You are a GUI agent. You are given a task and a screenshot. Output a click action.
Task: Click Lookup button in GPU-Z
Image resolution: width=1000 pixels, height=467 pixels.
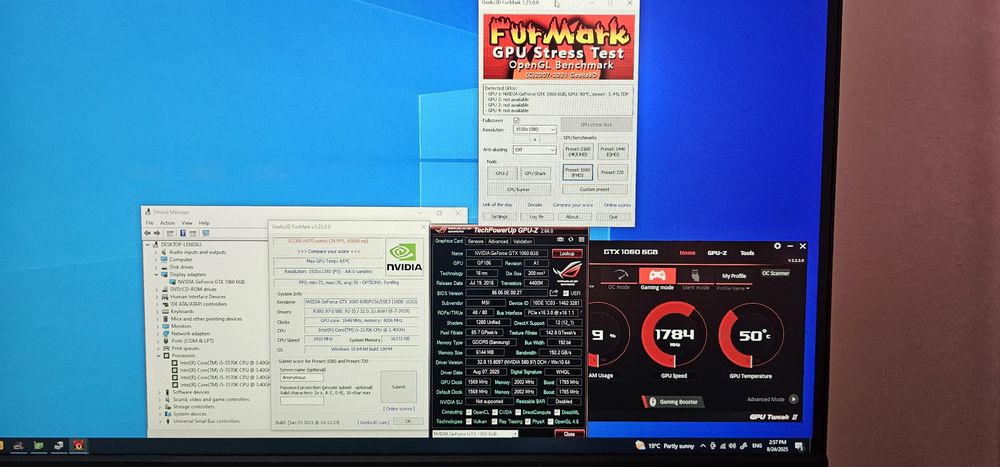click(566, 253)
